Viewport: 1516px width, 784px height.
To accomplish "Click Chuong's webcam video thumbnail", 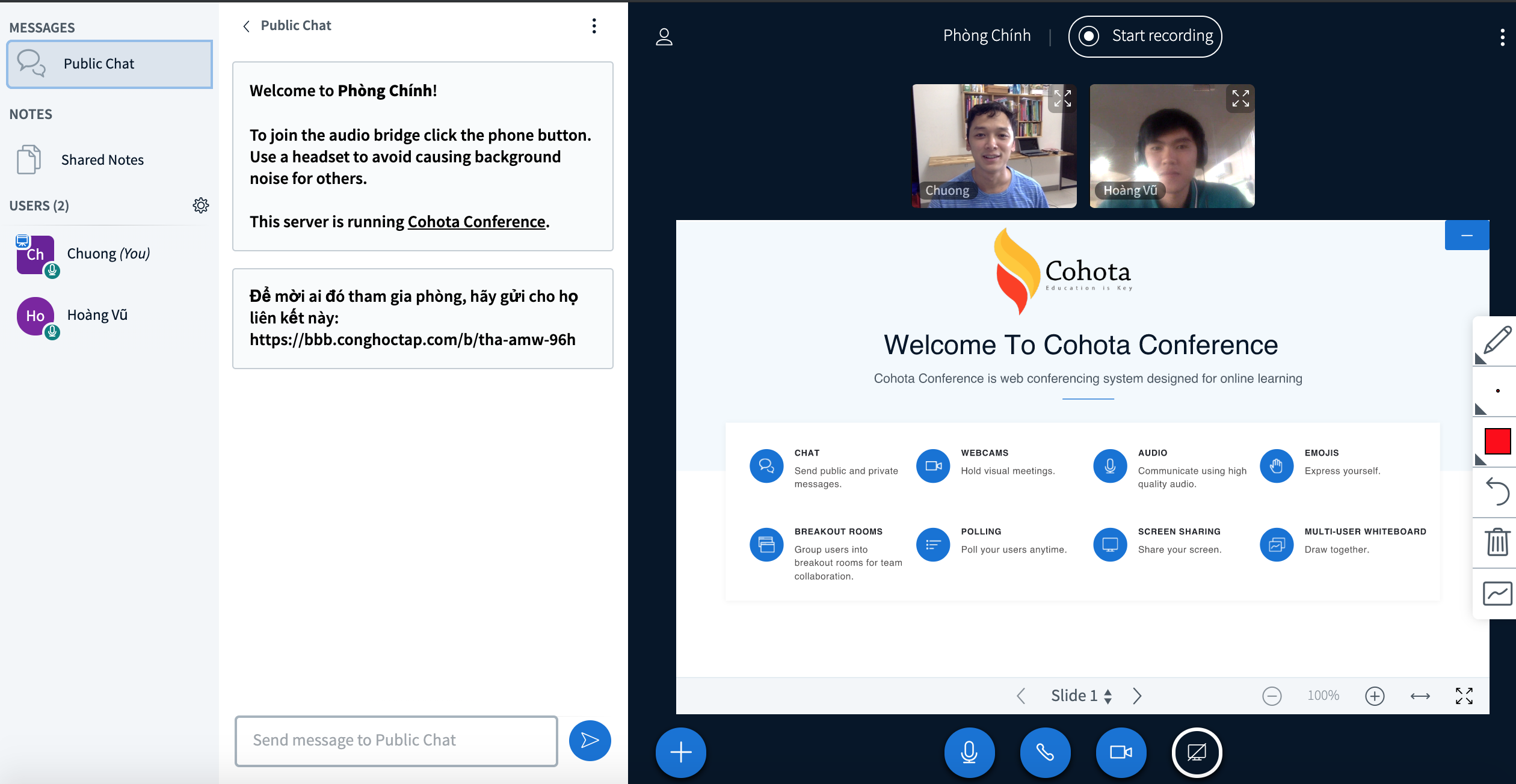I will pyautogui.click(x=994, y=146).
